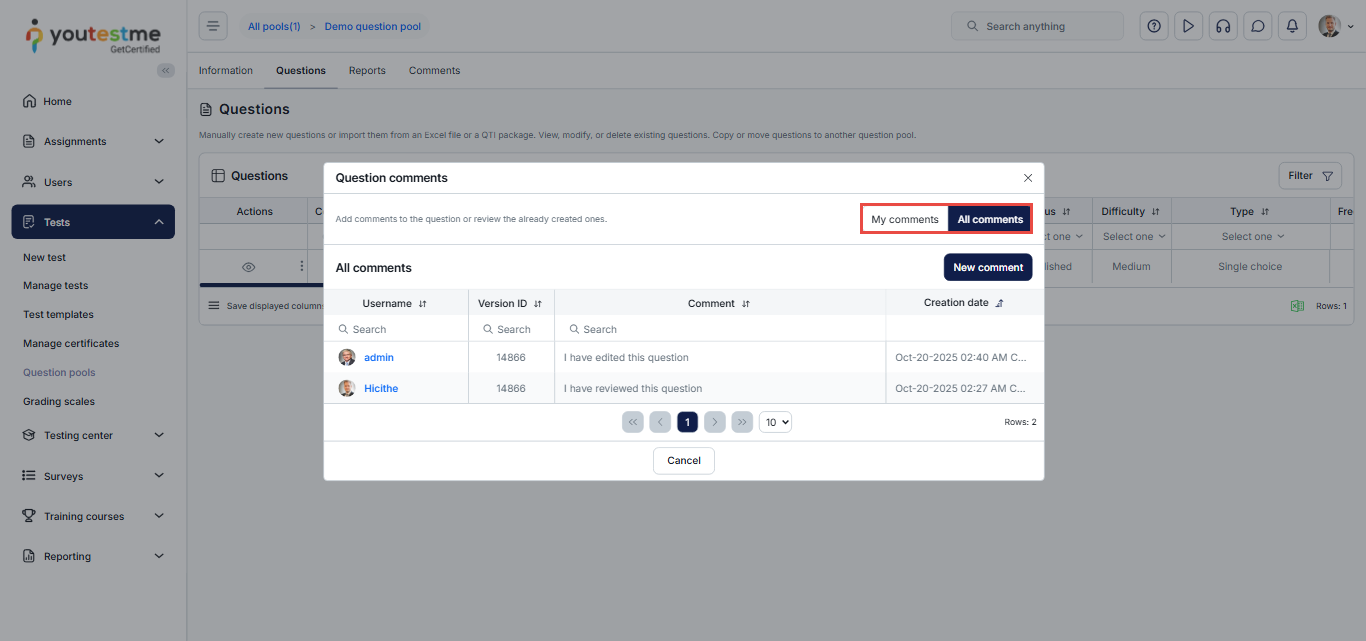Click the New comment button
Viewport: 1366px width, 641px height.
(987, 267)
